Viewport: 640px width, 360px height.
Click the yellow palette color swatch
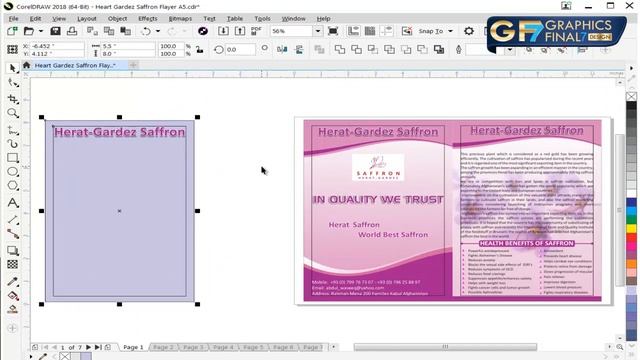pos(631,228)
